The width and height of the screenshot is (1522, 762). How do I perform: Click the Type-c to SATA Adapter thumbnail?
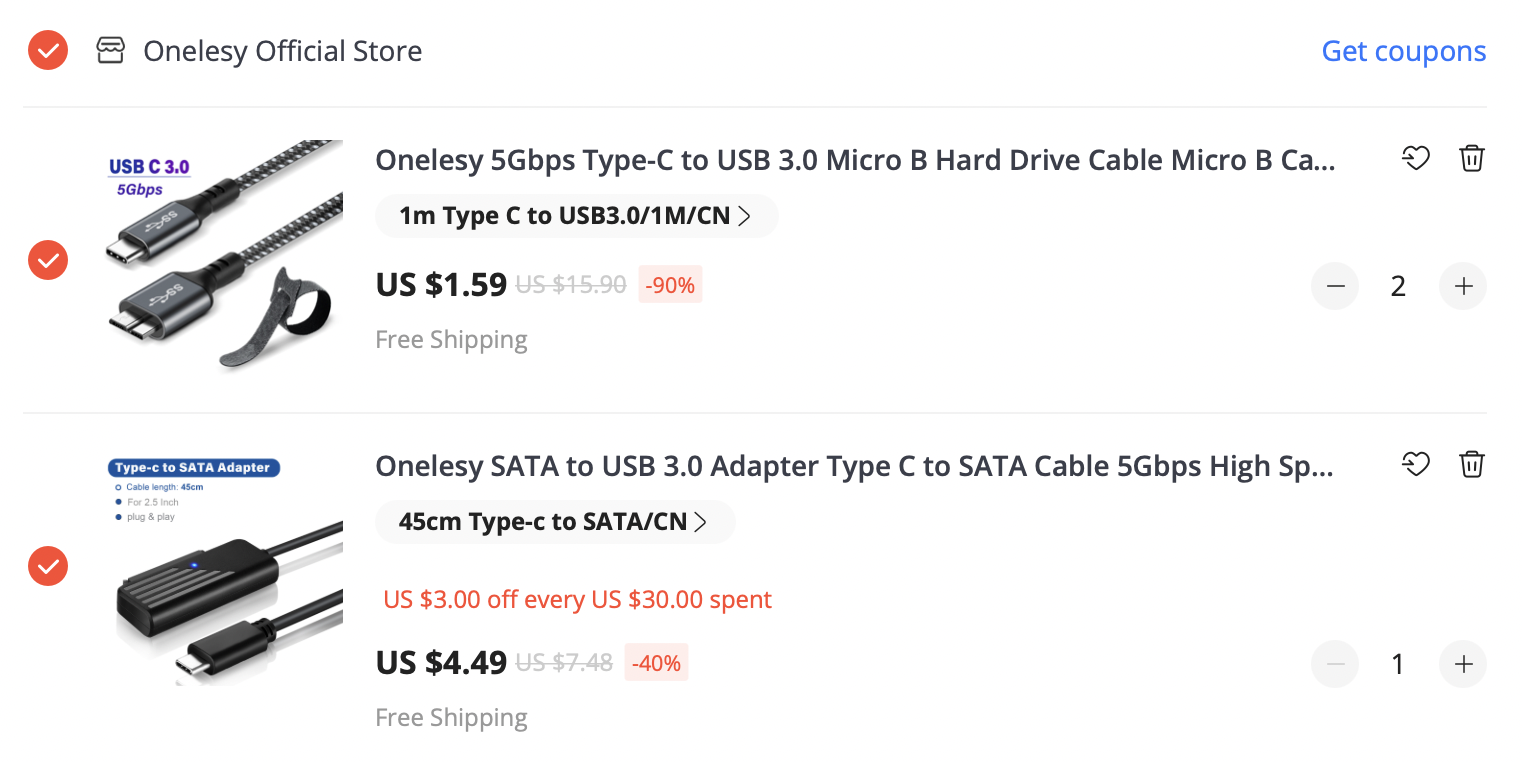click(x=224, y=568)
